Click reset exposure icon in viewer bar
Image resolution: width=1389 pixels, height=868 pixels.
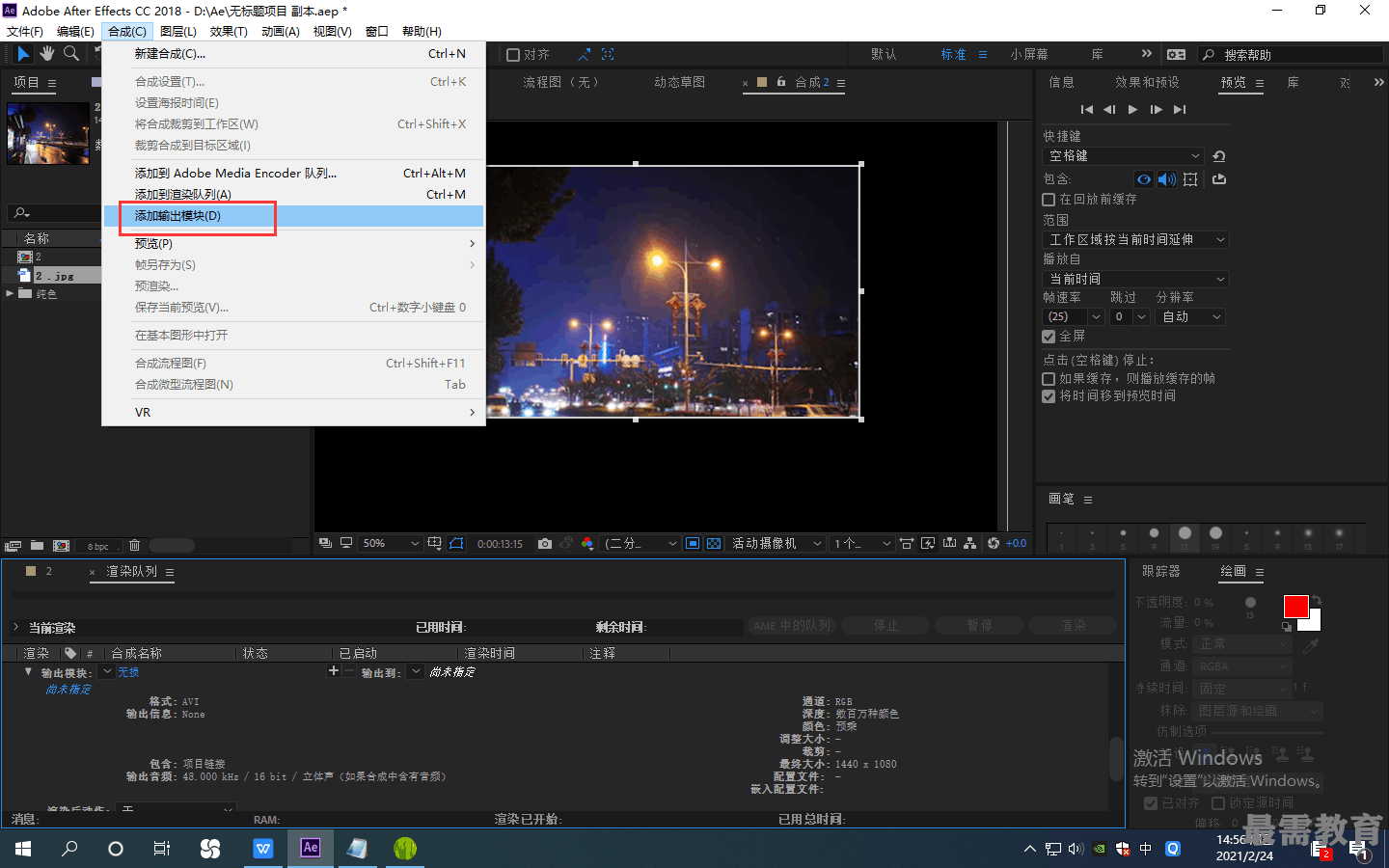994,544
